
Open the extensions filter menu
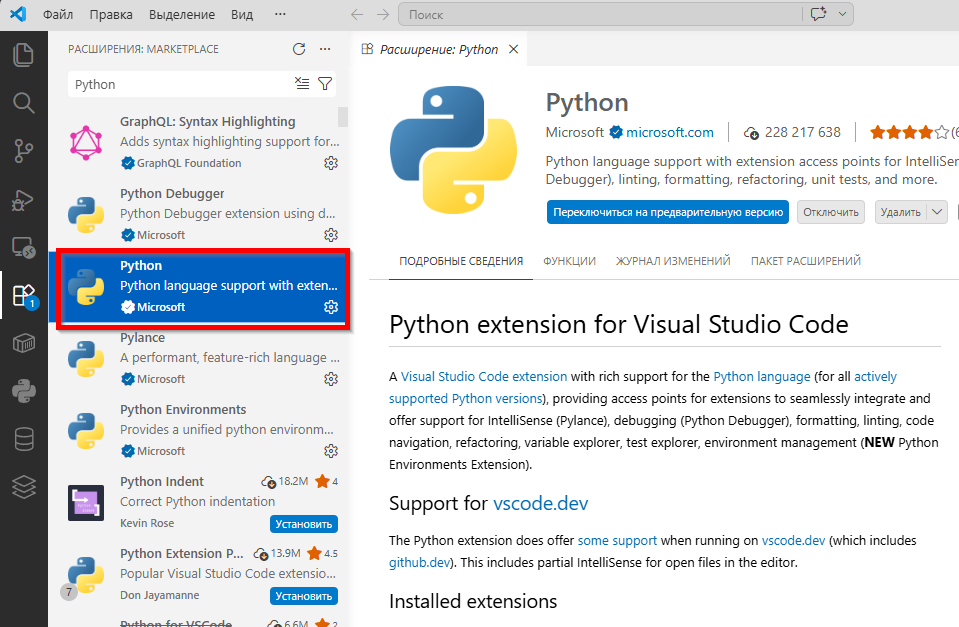pos(325,84)
